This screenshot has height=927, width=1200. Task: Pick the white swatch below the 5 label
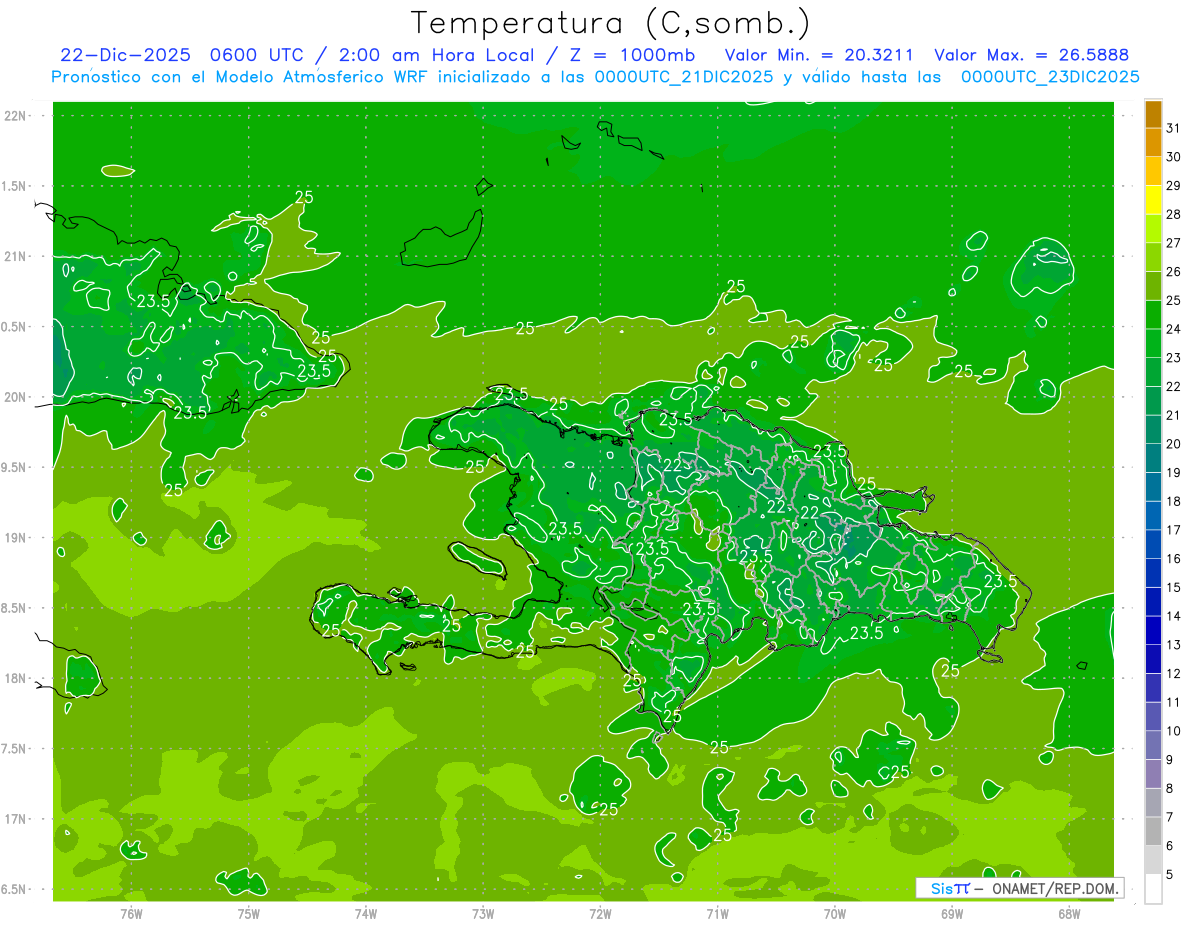[x=1153, y=888]
